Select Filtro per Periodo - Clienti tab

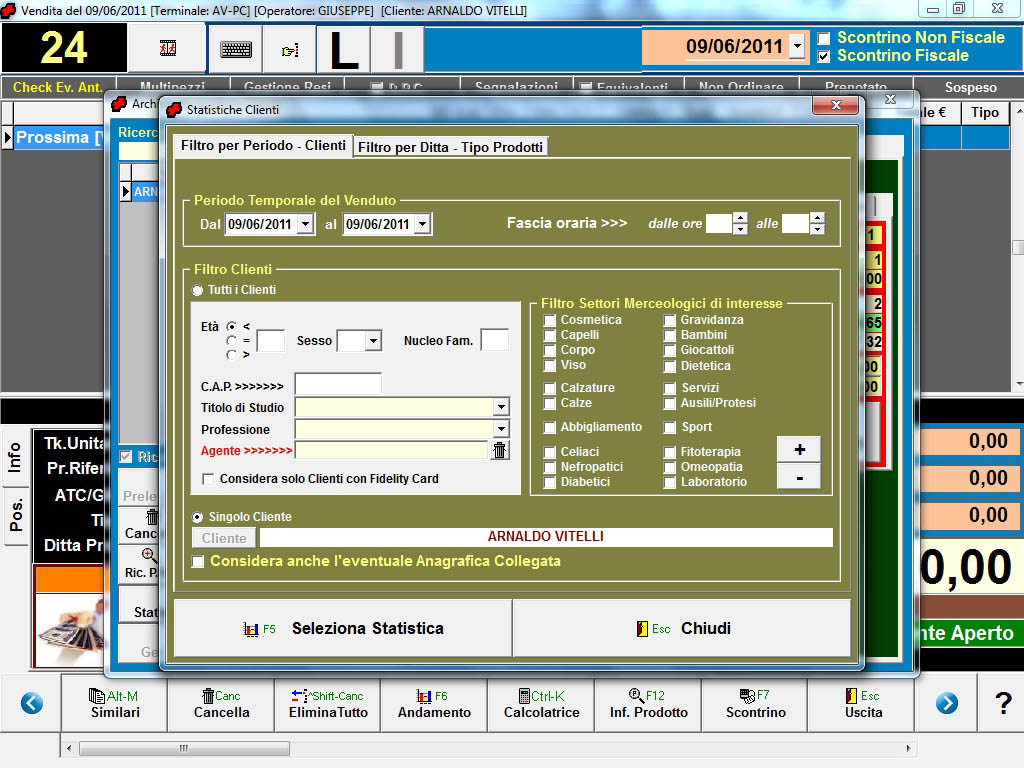point(263,146)
